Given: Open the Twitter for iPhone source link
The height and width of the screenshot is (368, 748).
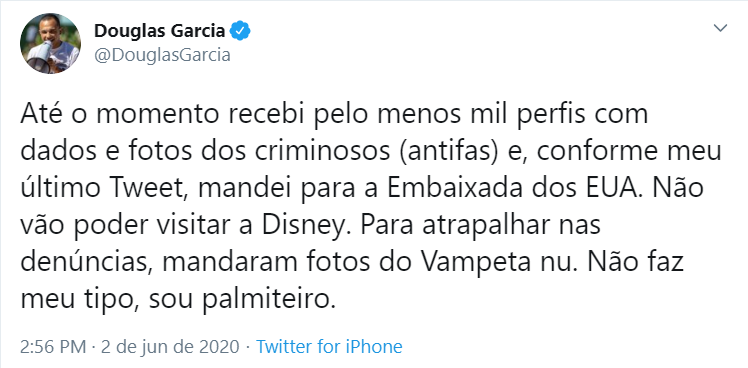Looking at the screenshot, I should (329, 347).
